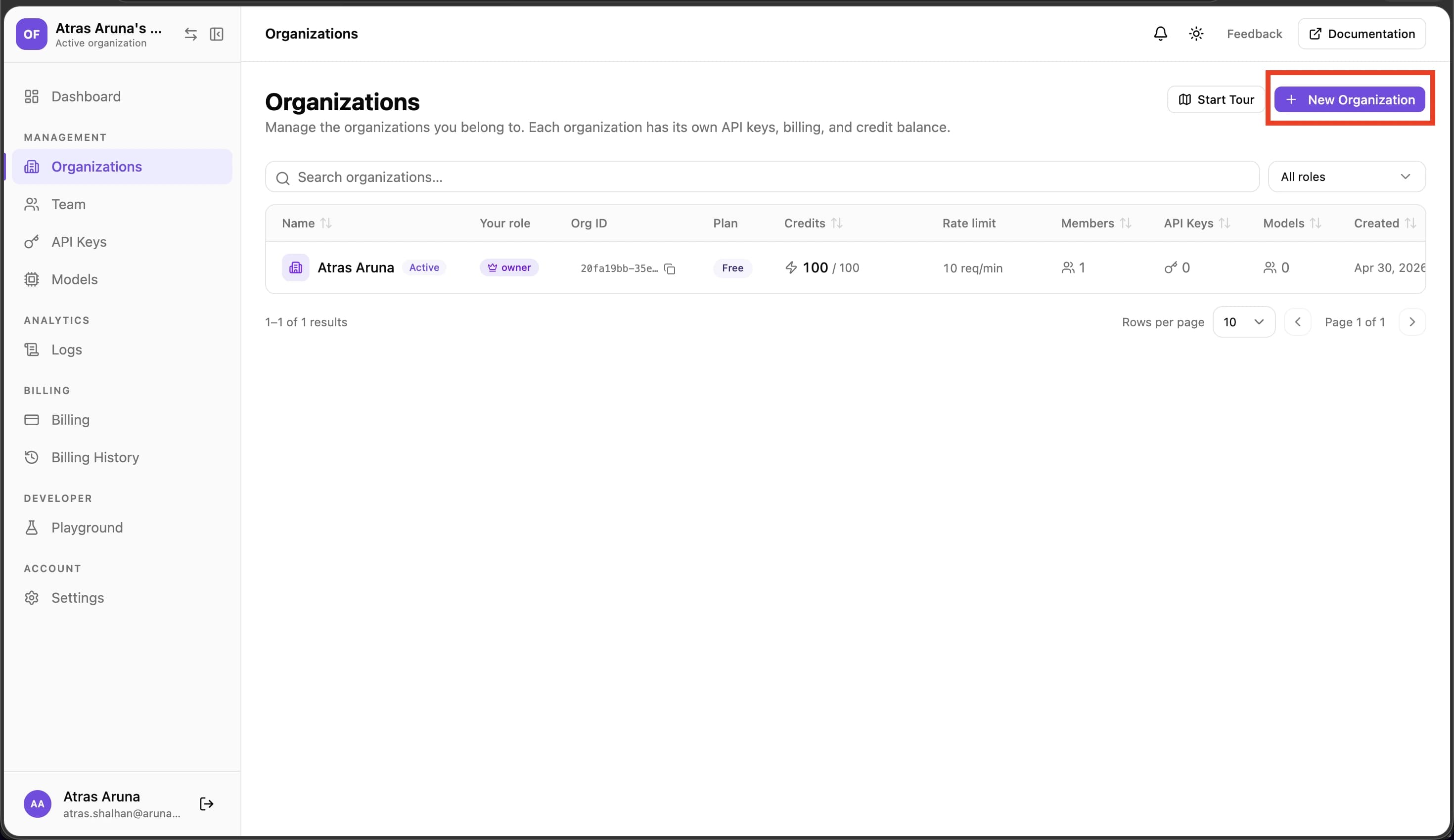The height and width of the screenshot is (840, 1454).
Task: Create a New Organization
Action: 1350,99
